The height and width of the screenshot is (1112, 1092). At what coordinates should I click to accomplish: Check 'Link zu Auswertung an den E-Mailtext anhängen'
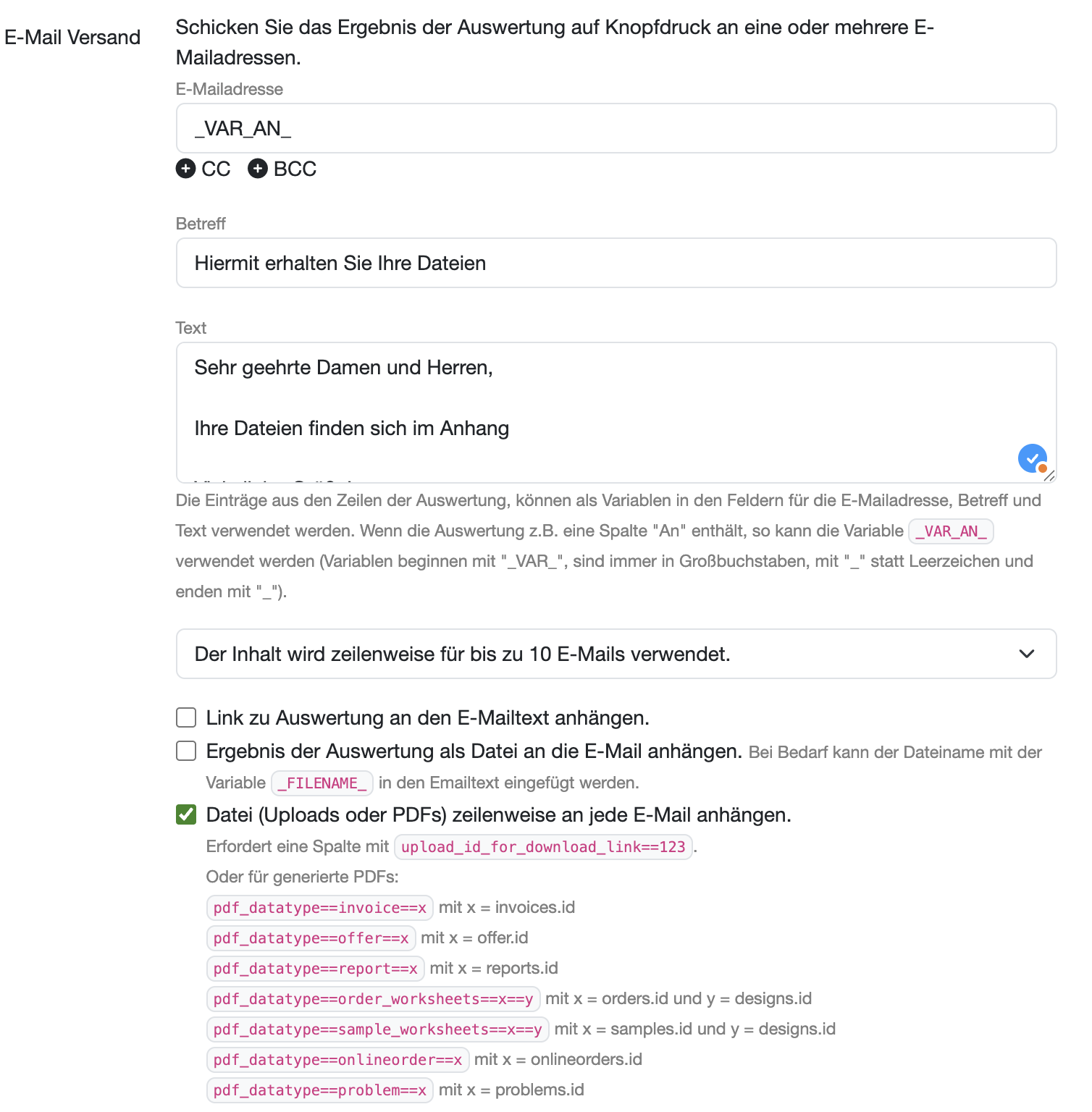(x=186, y=717)
